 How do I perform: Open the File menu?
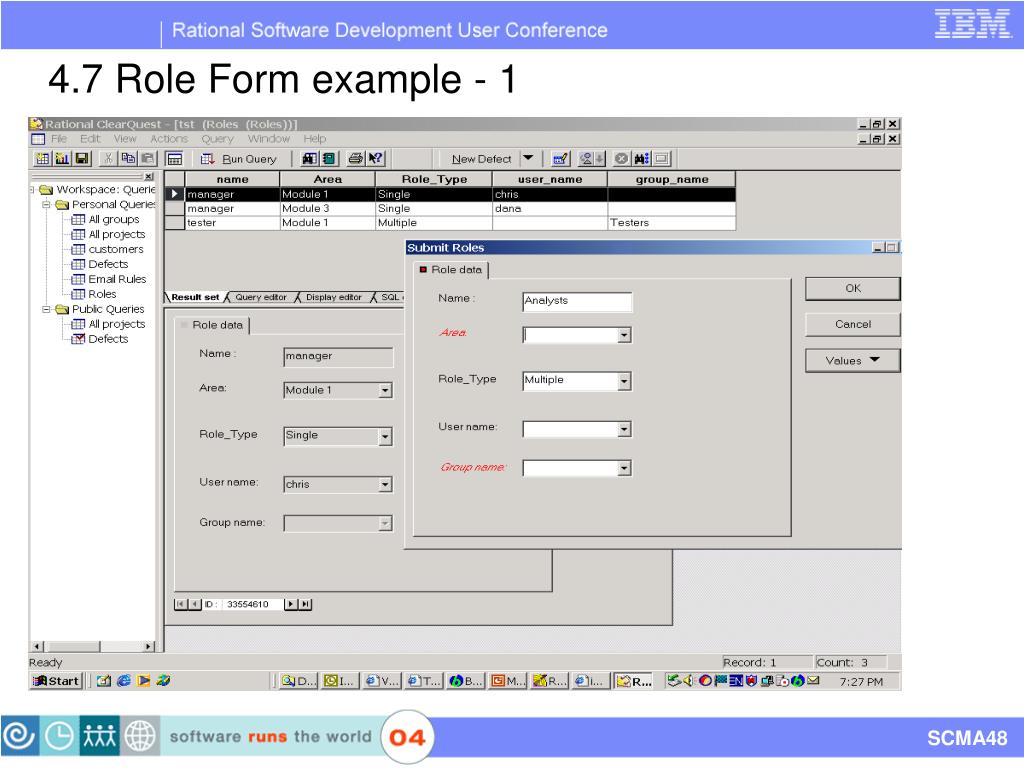pyautogui.click(x=59, y=138)
